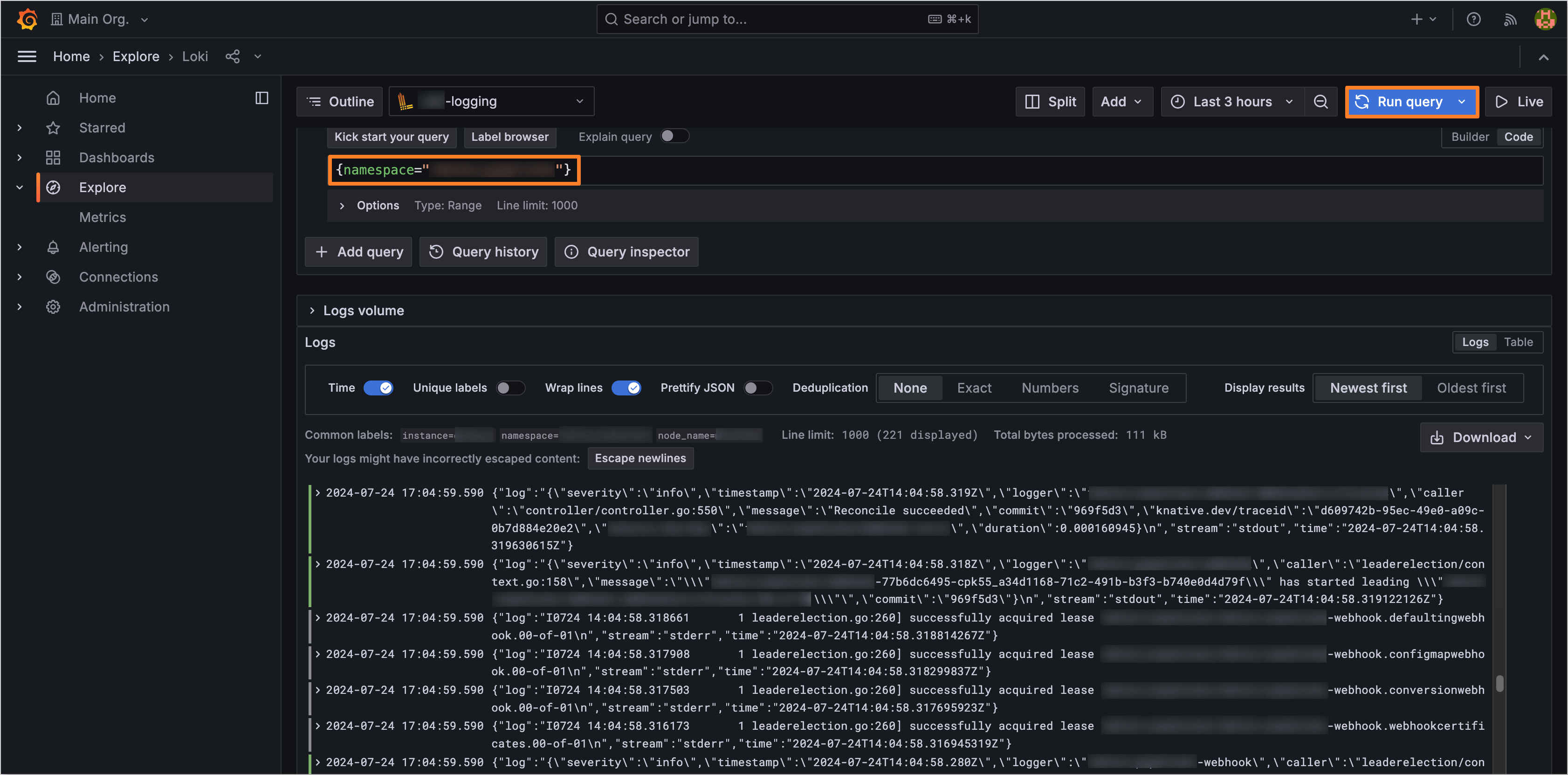Open the Last 3 hours time picker
Image resolution: width=1568 pixels, height=775 pixels.
coord(1232,102)
